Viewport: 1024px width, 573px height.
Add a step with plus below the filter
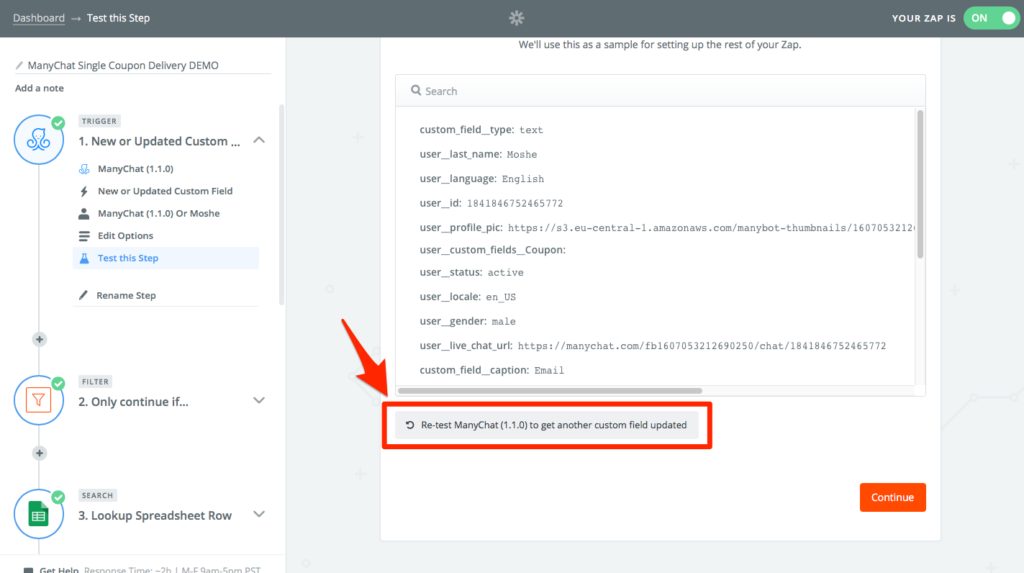tap(39, 453)
